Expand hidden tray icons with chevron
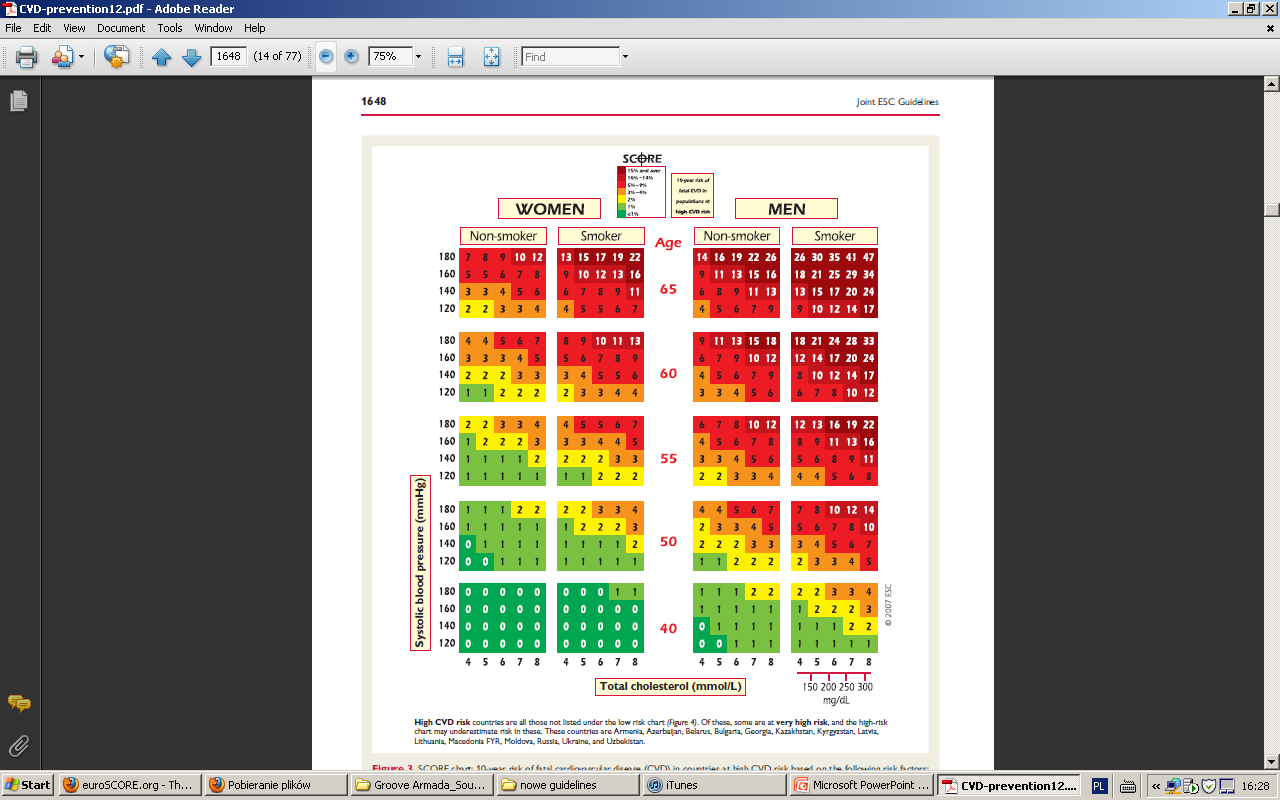Image resolution: width=1280 pixels, height=800 pixels. click(x=1155, y=785)
